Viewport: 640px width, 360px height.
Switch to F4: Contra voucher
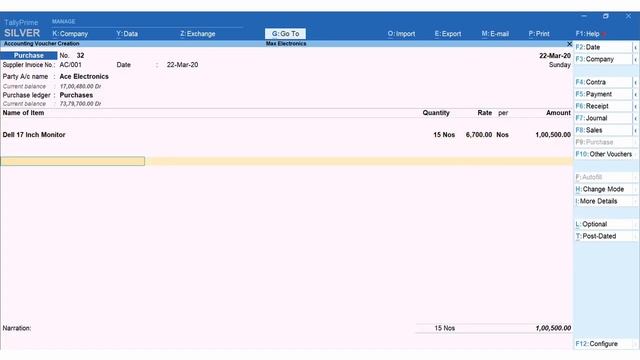603,82
